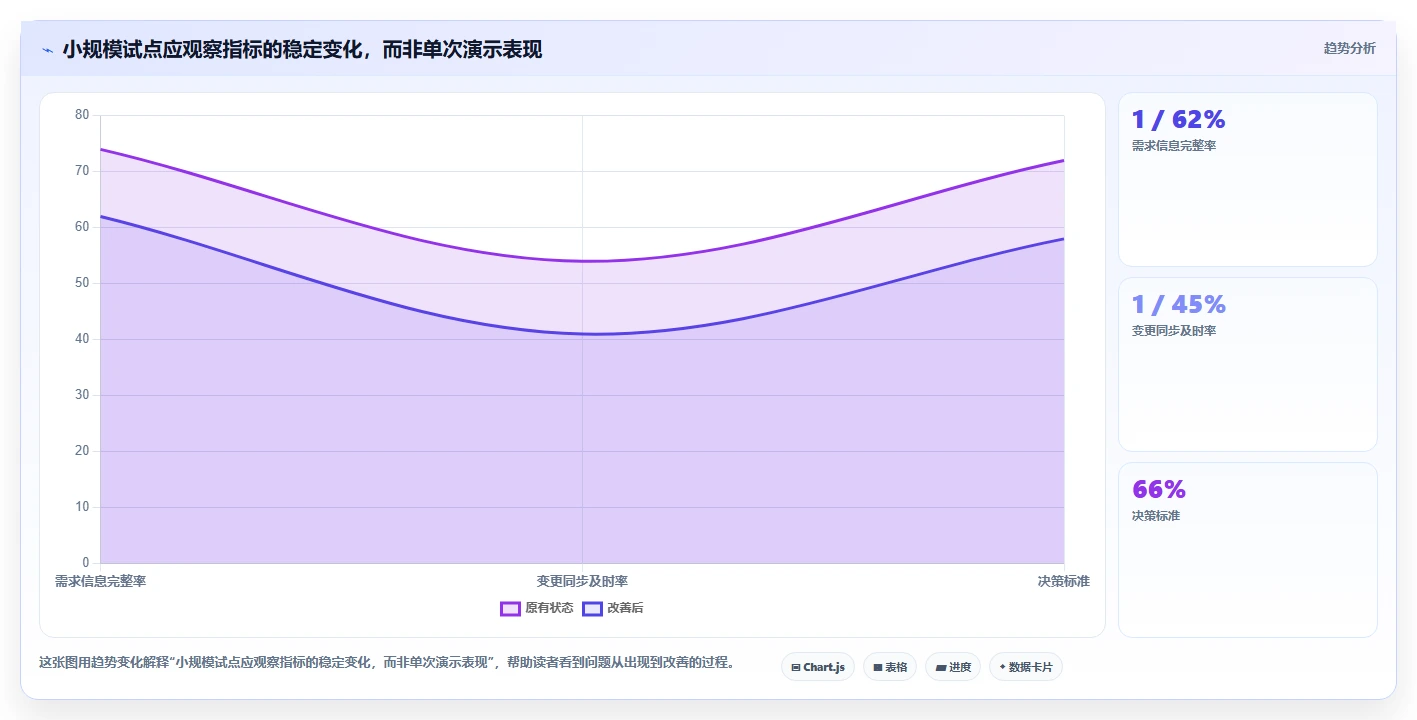Click the 0 y-axis tick label

click(86, 563)
